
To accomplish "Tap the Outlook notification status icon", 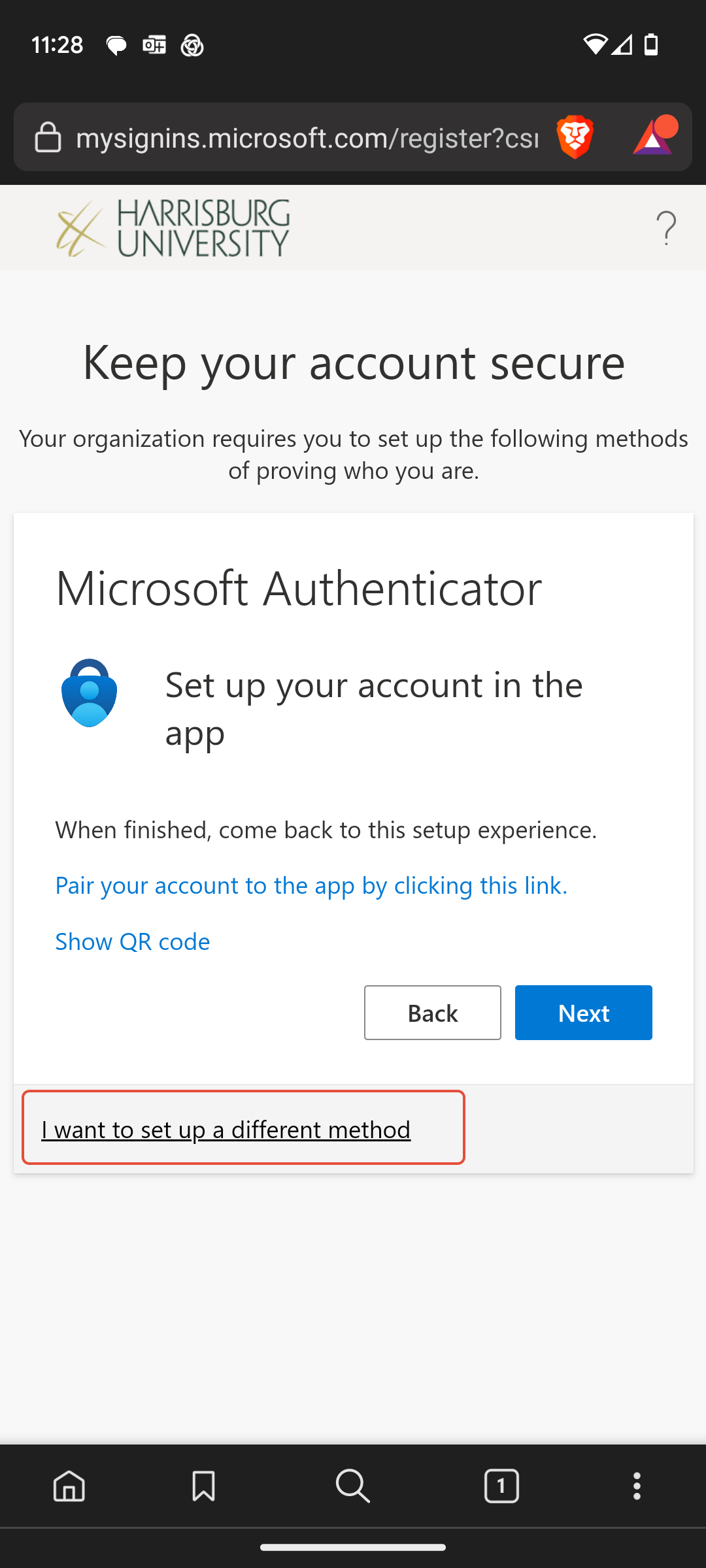I will click(154, 45).
